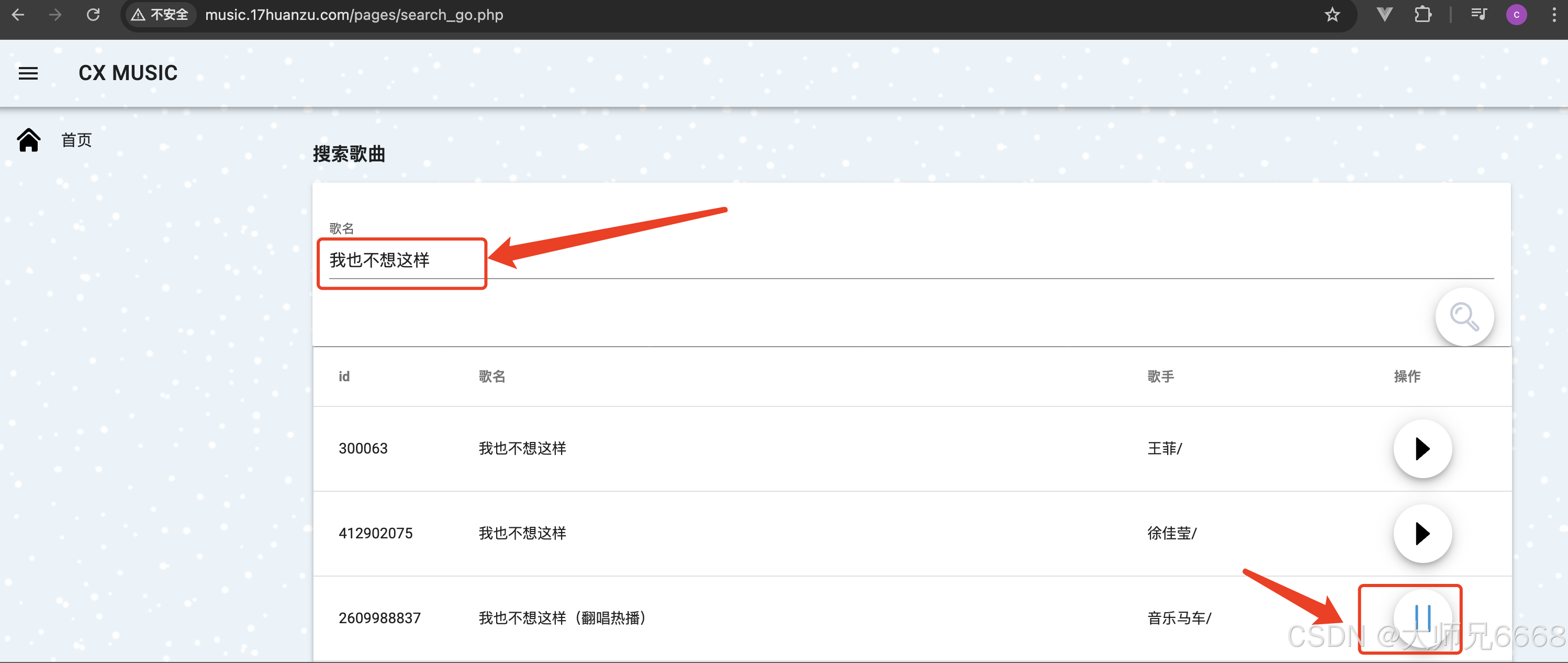Focus the 歌名 song name input field
The width and height of the screenshot is (1568, 663).
[x=911, y=261]
